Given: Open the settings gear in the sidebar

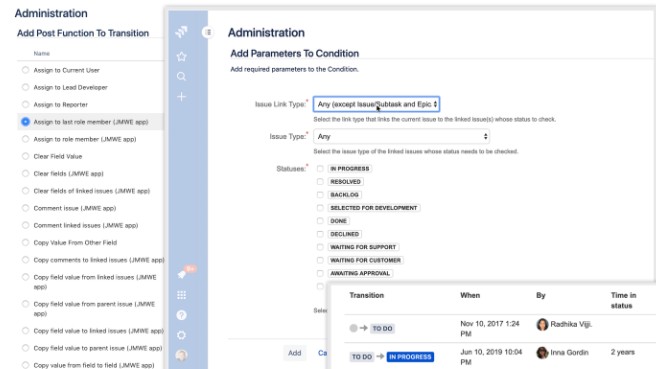Looking at the screenshot, I should (x=181, y=335).
